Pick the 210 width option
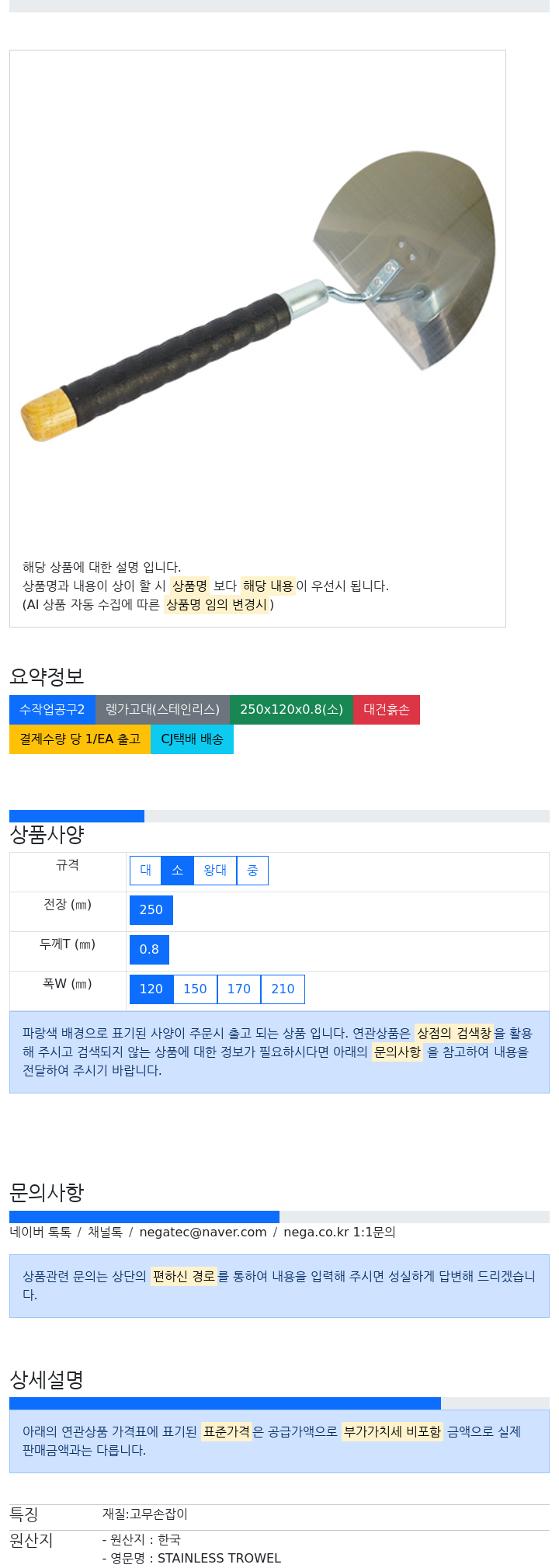This screenshot has width=559, height=1568. click(x=283, y=989)
